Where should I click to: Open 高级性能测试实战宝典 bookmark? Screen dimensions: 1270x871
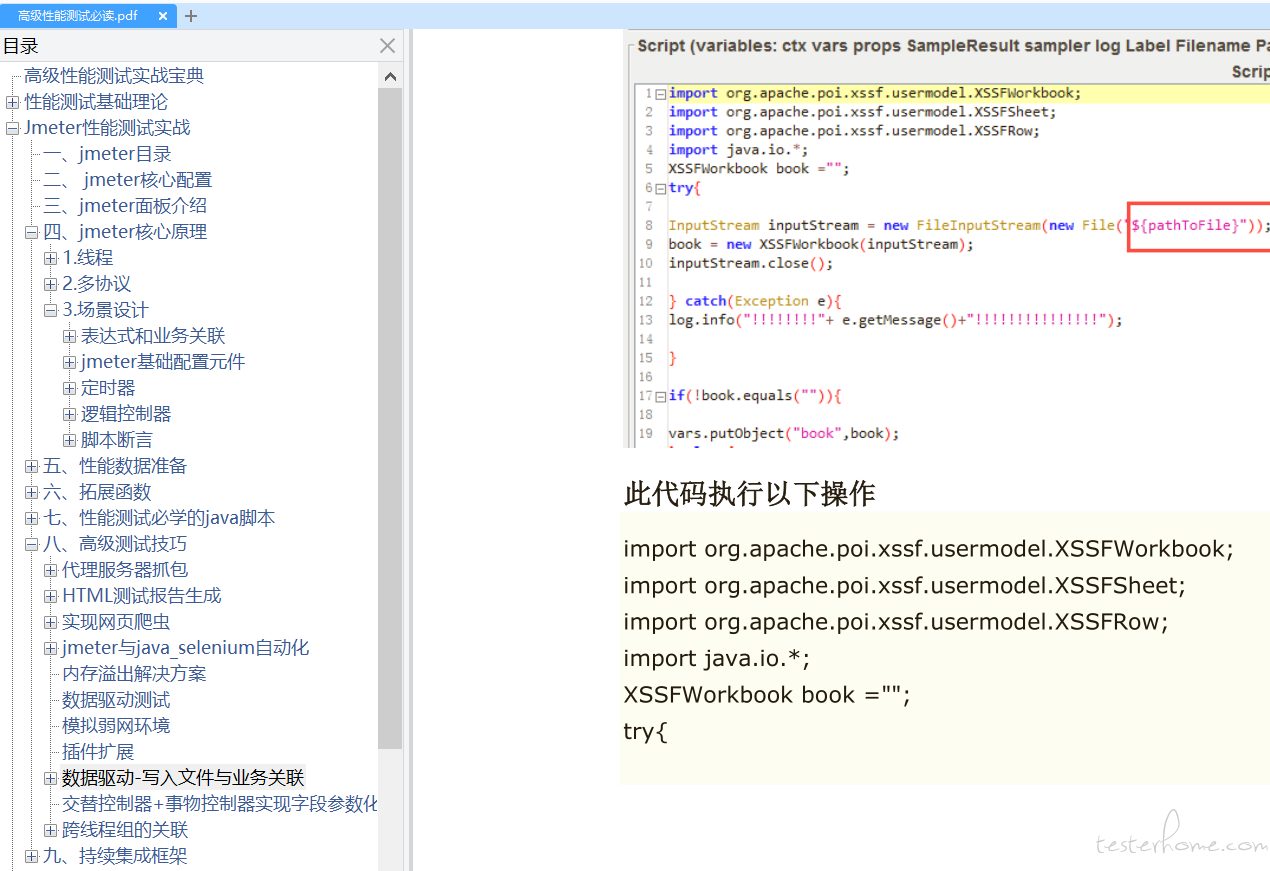coord(114,76)
